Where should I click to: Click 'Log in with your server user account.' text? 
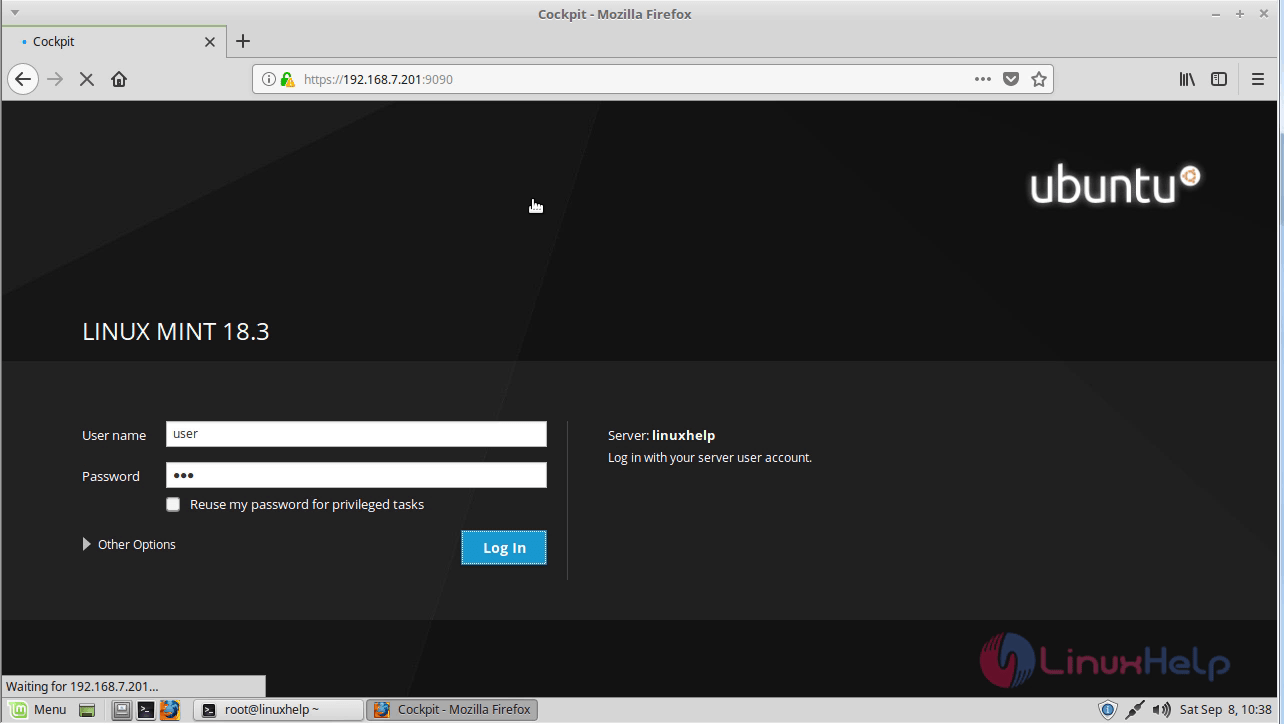(x=710, y=458)
